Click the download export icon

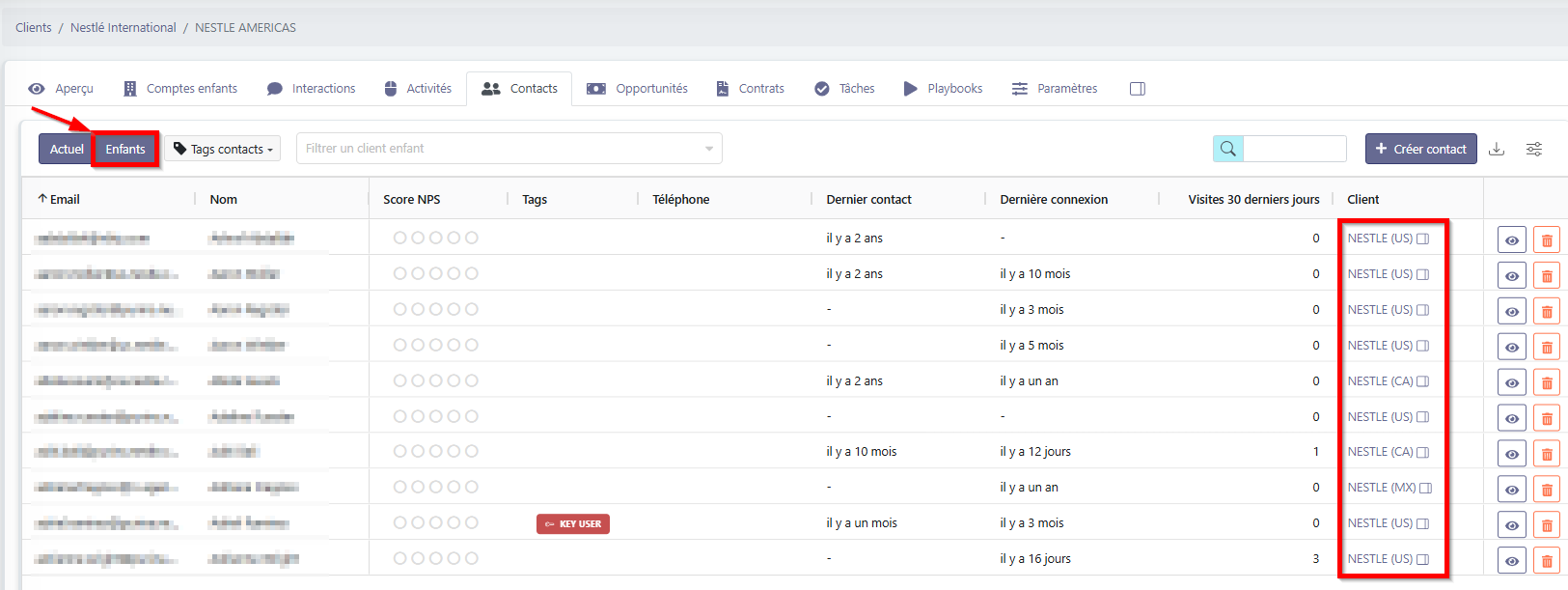pyautogui.click(x=1497, y=149)
